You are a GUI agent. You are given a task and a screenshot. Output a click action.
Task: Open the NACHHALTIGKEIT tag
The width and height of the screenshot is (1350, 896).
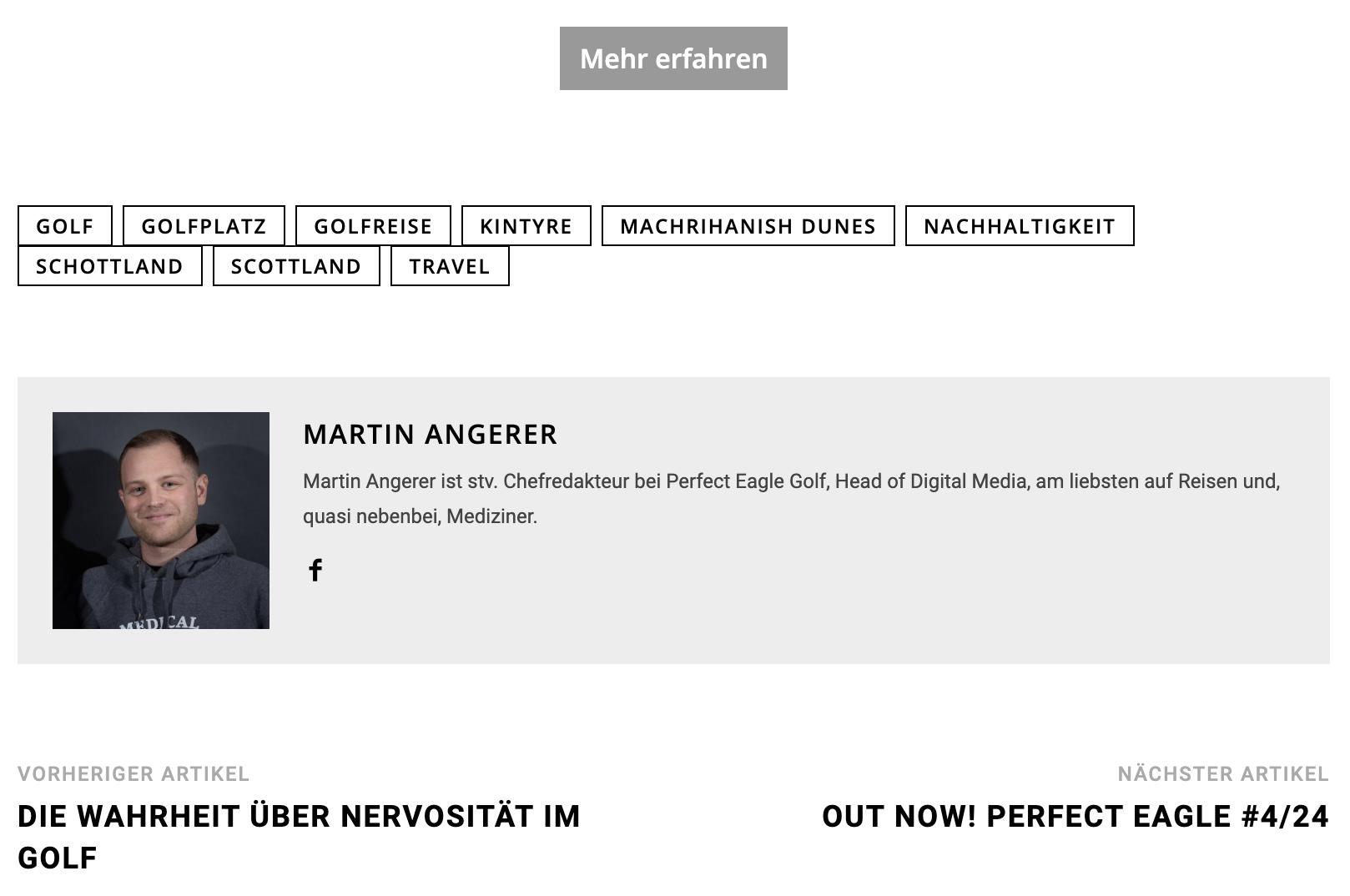point(1020,226)
